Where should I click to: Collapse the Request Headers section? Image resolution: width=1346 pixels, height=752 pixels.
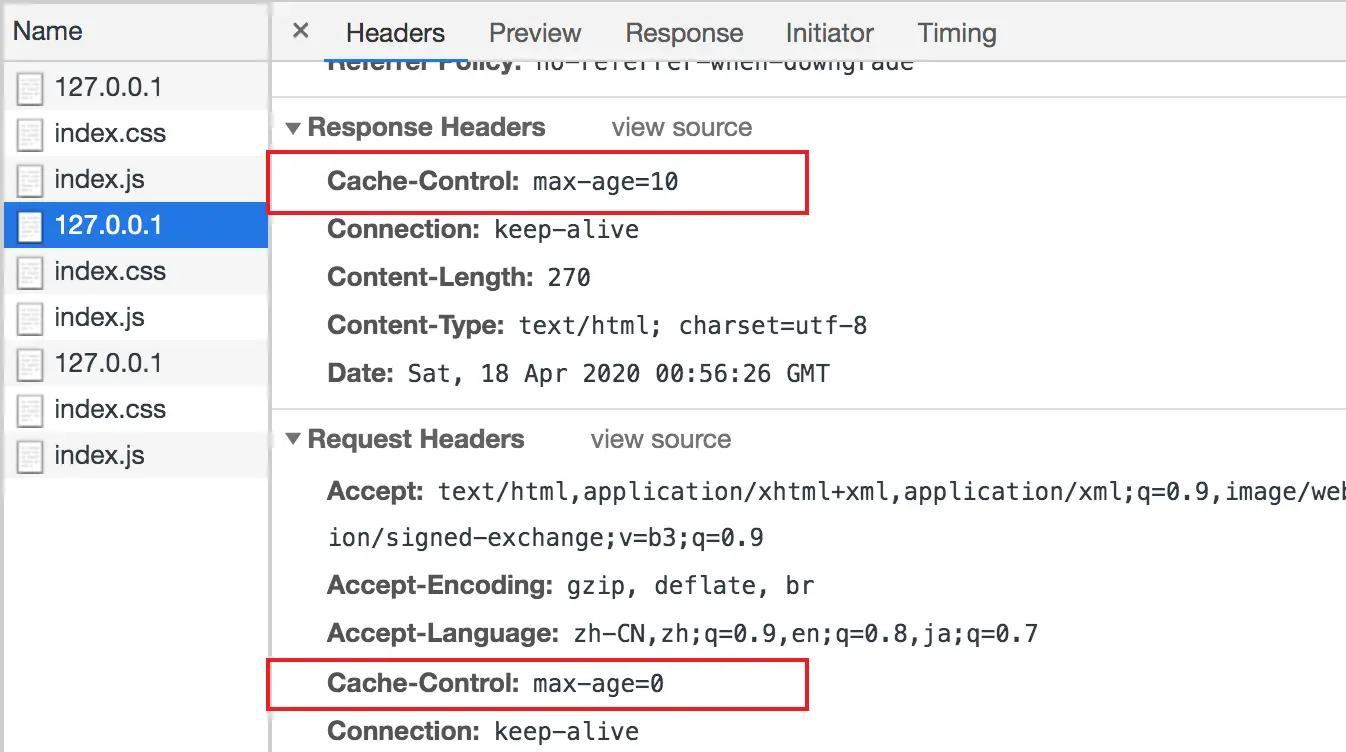pos(293,440)
